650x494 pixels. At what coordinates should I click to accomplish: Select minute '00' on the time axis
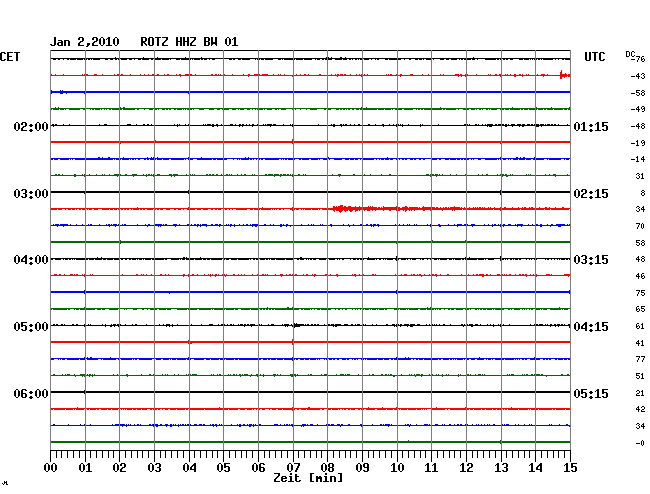click(51, 467)
